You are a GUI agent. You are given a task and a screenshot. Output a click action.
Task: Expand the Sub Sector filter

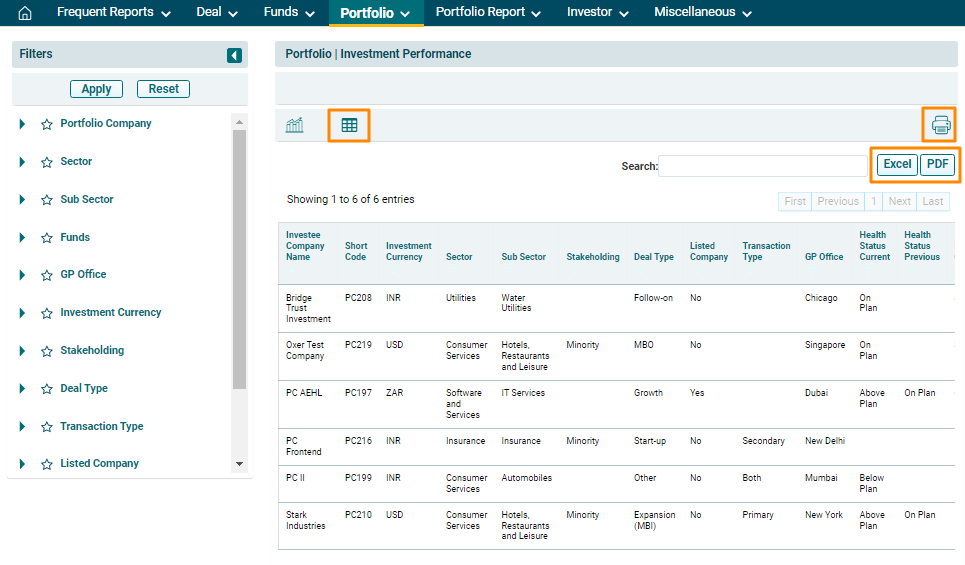tap(22, 200)
